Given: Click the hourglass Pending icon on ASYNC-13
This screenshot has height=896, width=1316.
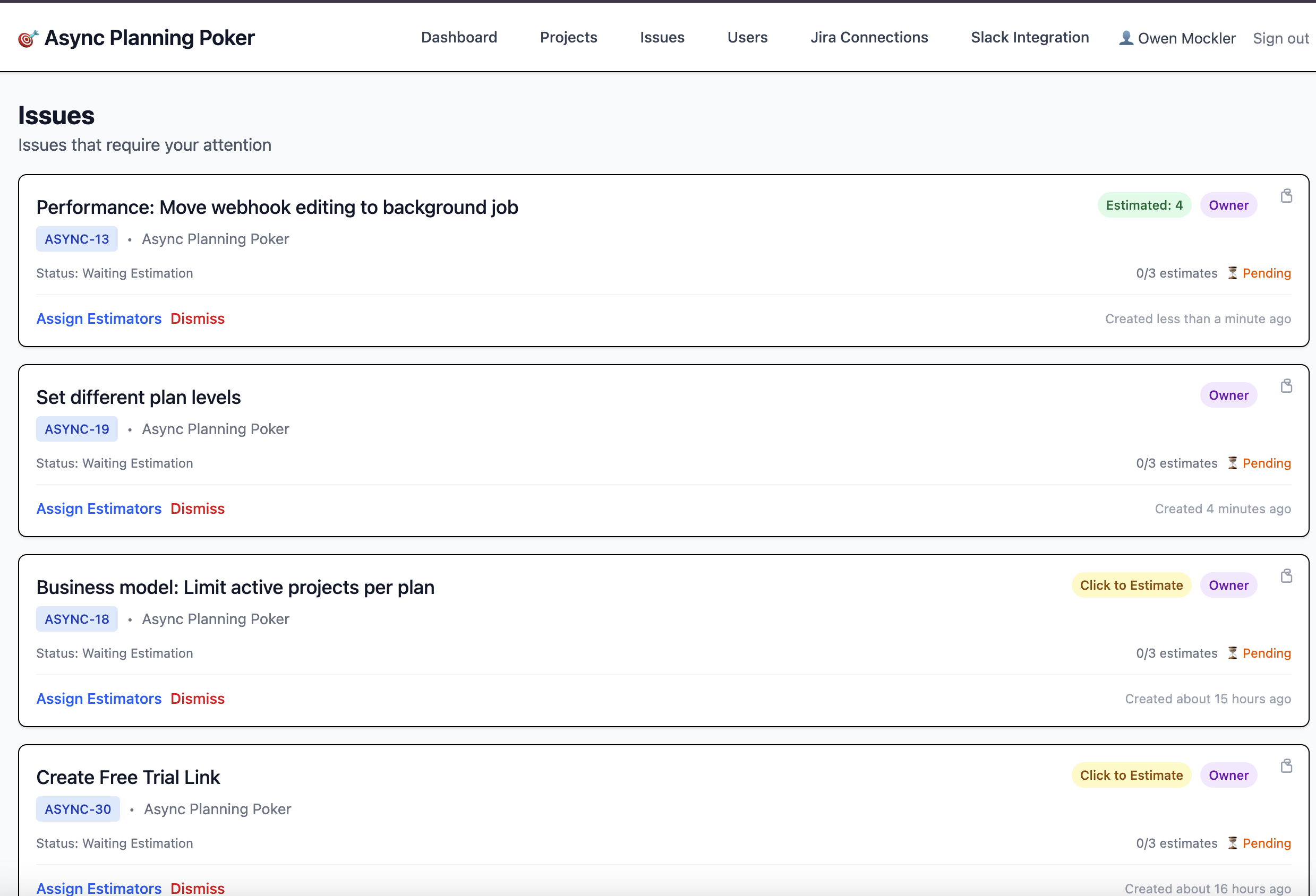Looking at the screenshot, I should 1233,273.
